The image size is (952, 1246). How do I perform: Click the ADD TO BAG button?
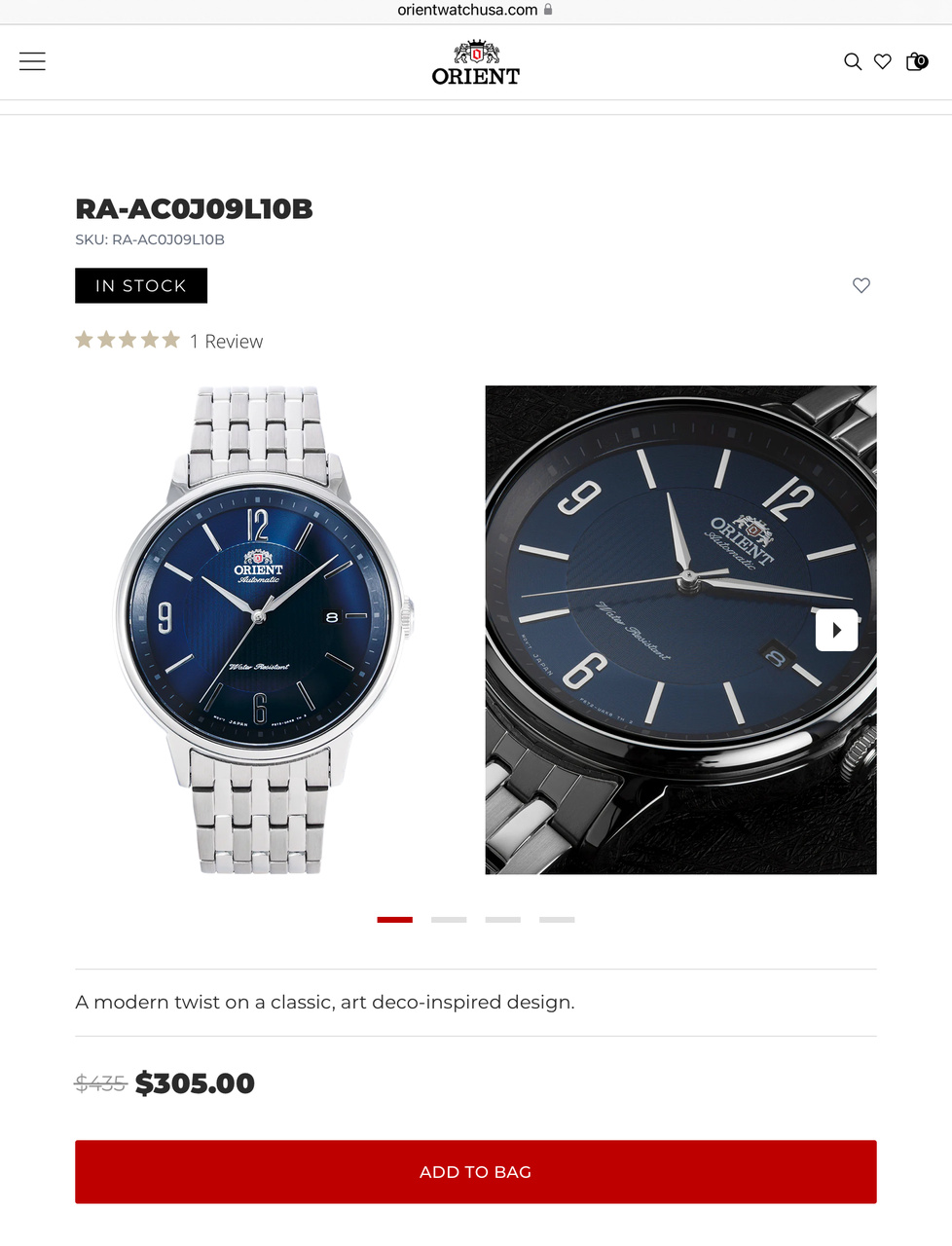pyautogui.click(x=476, y=1172)
